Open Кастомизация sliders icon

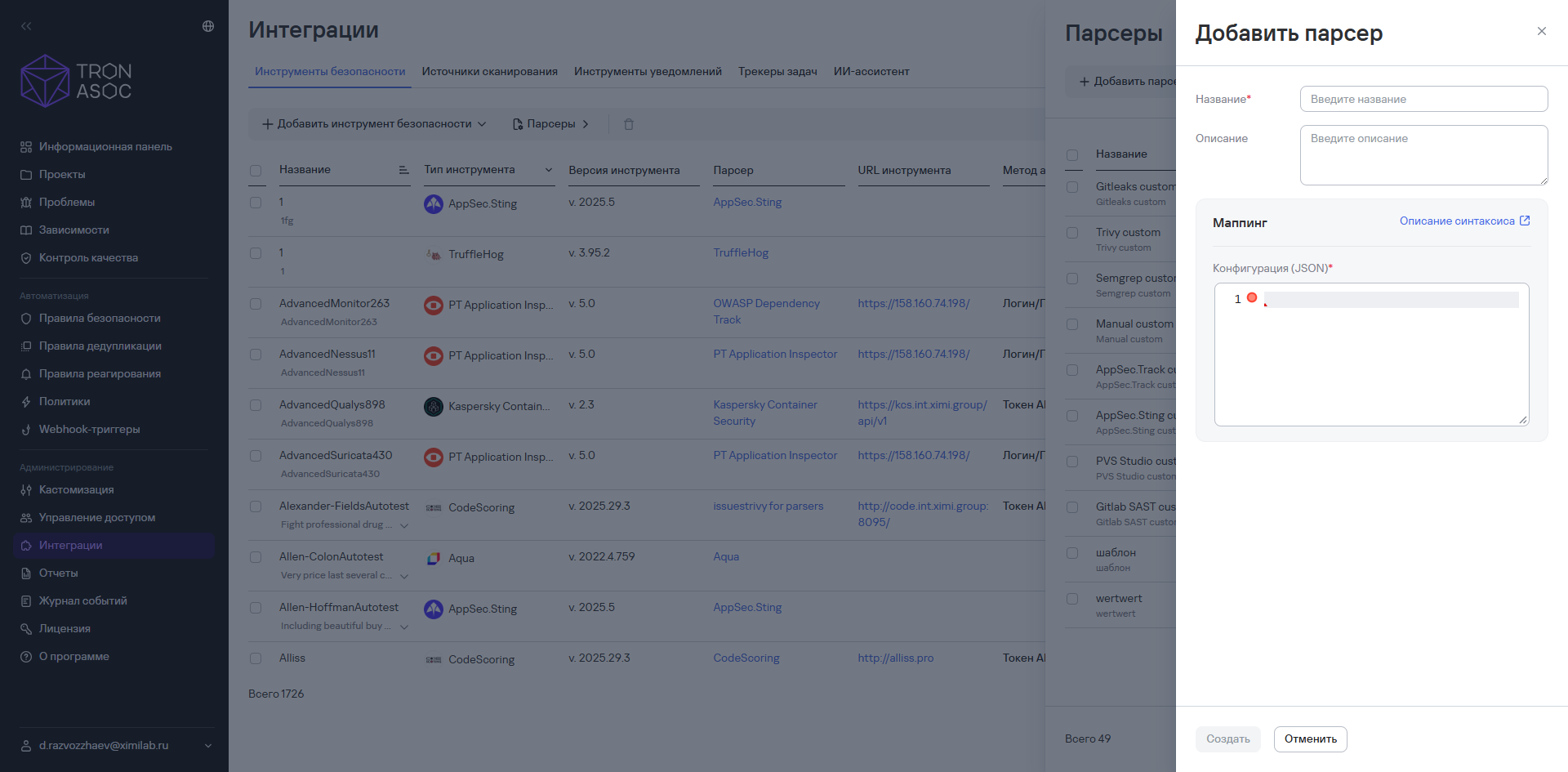coord(26,490)
